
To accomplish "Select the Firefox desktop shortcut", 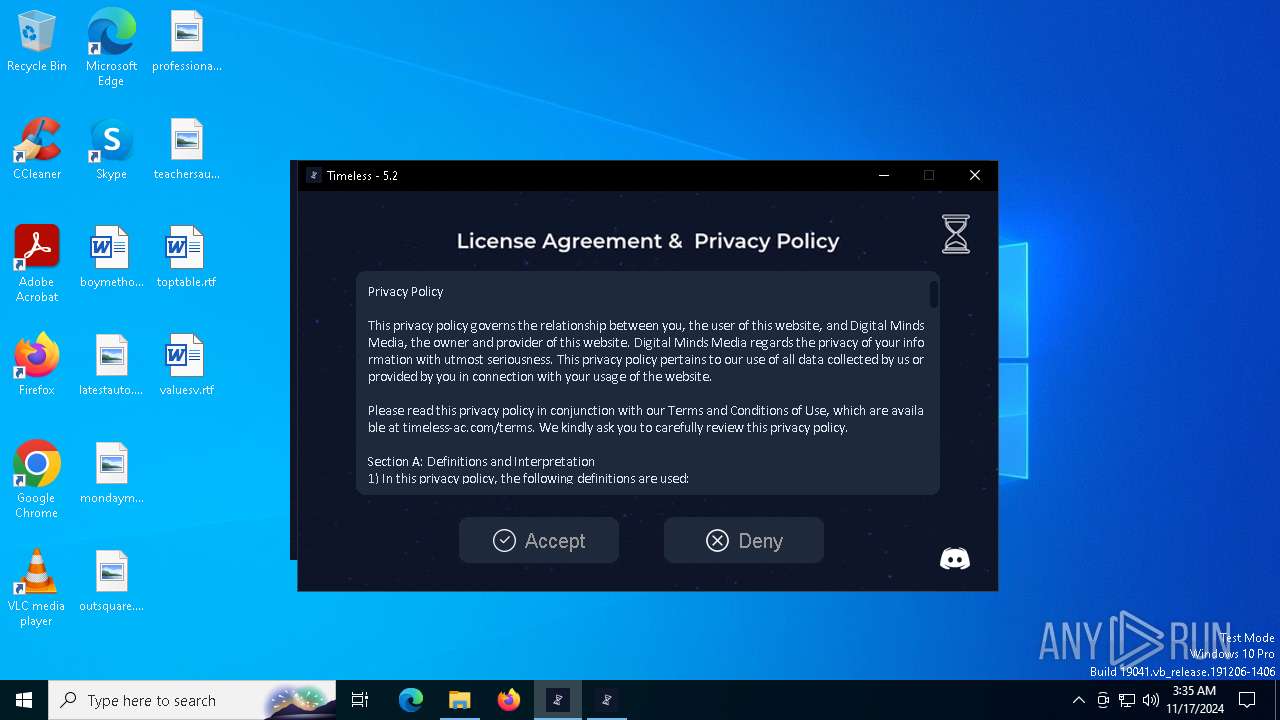I will click(37, 365).
